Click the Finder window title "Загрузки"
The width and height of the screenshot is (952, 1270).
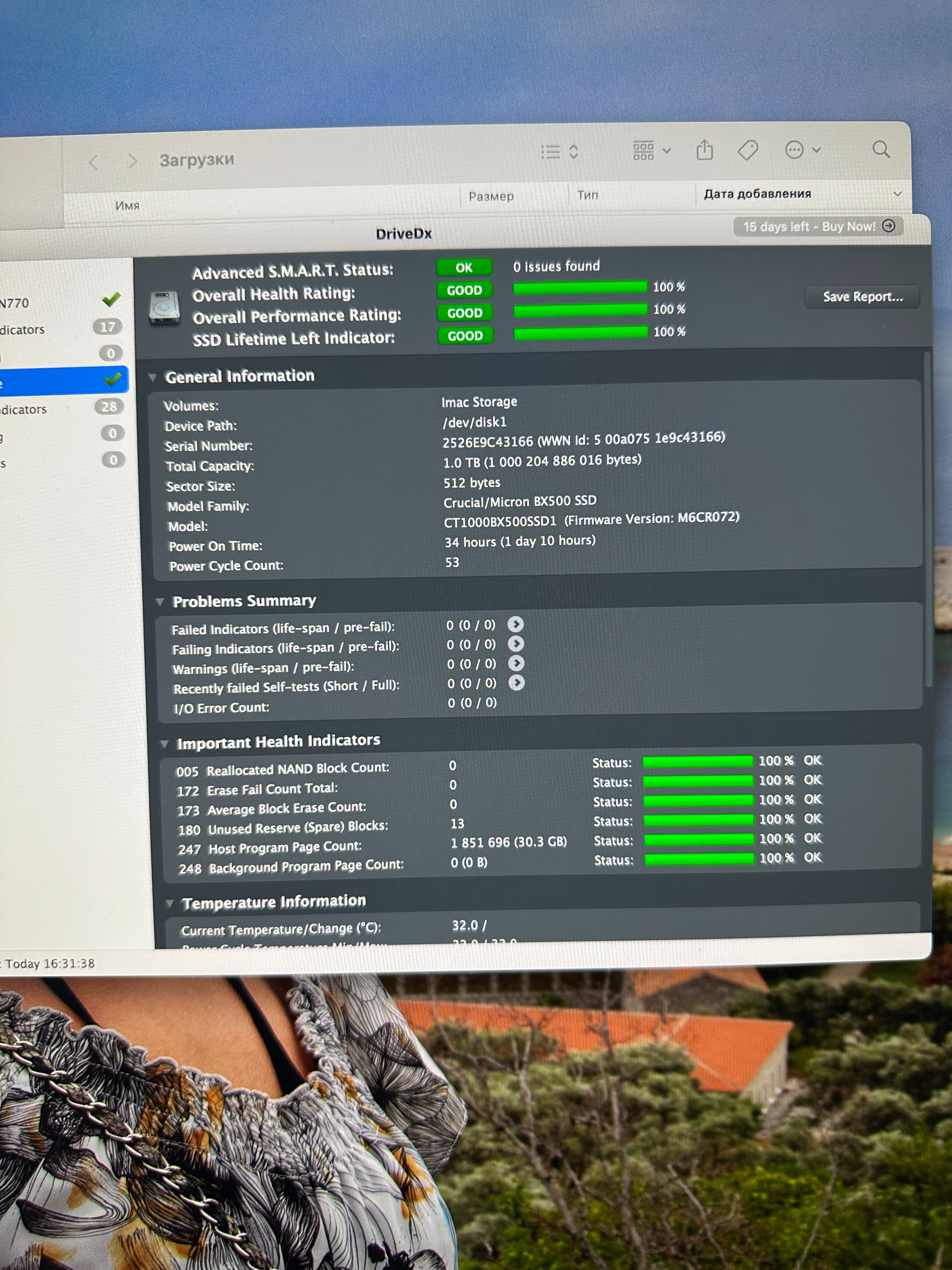[x=197, y=160]
